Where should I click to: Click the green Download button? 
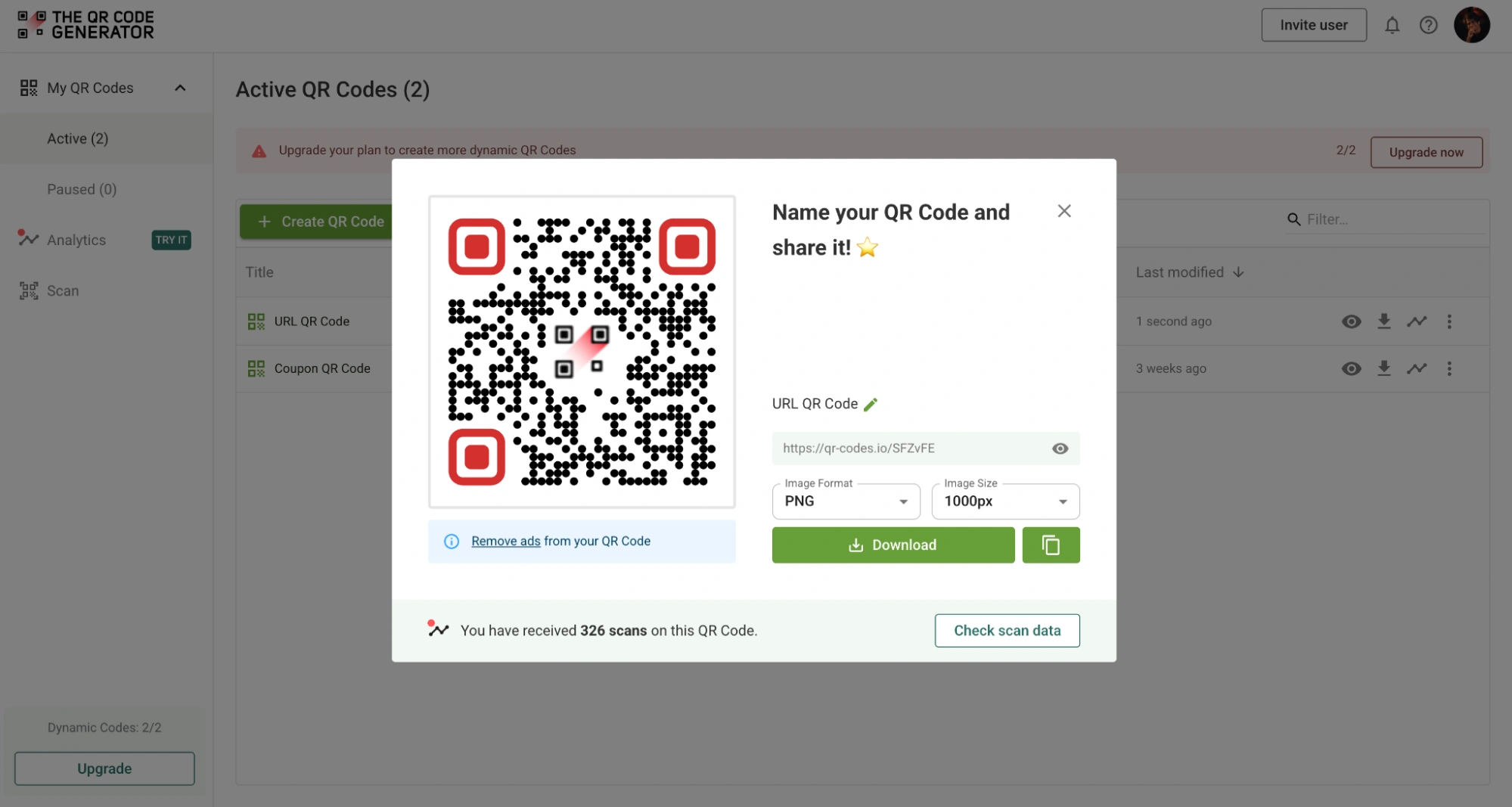(x=893, y=545)
